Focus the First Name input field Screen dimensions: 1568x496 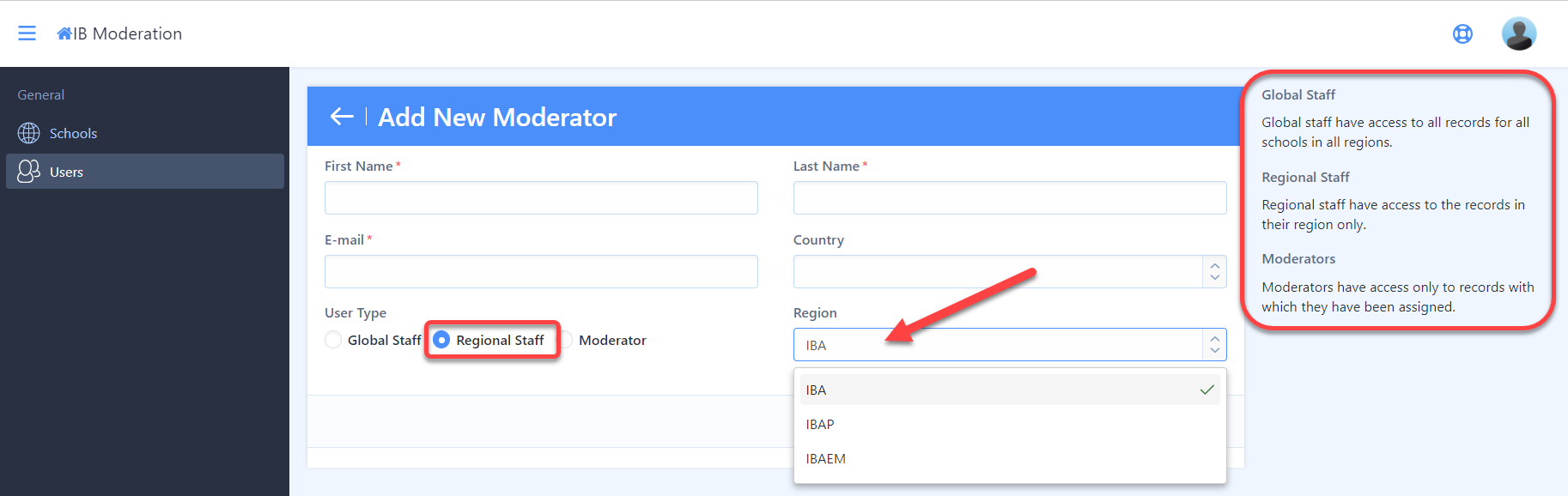(541, 197)
